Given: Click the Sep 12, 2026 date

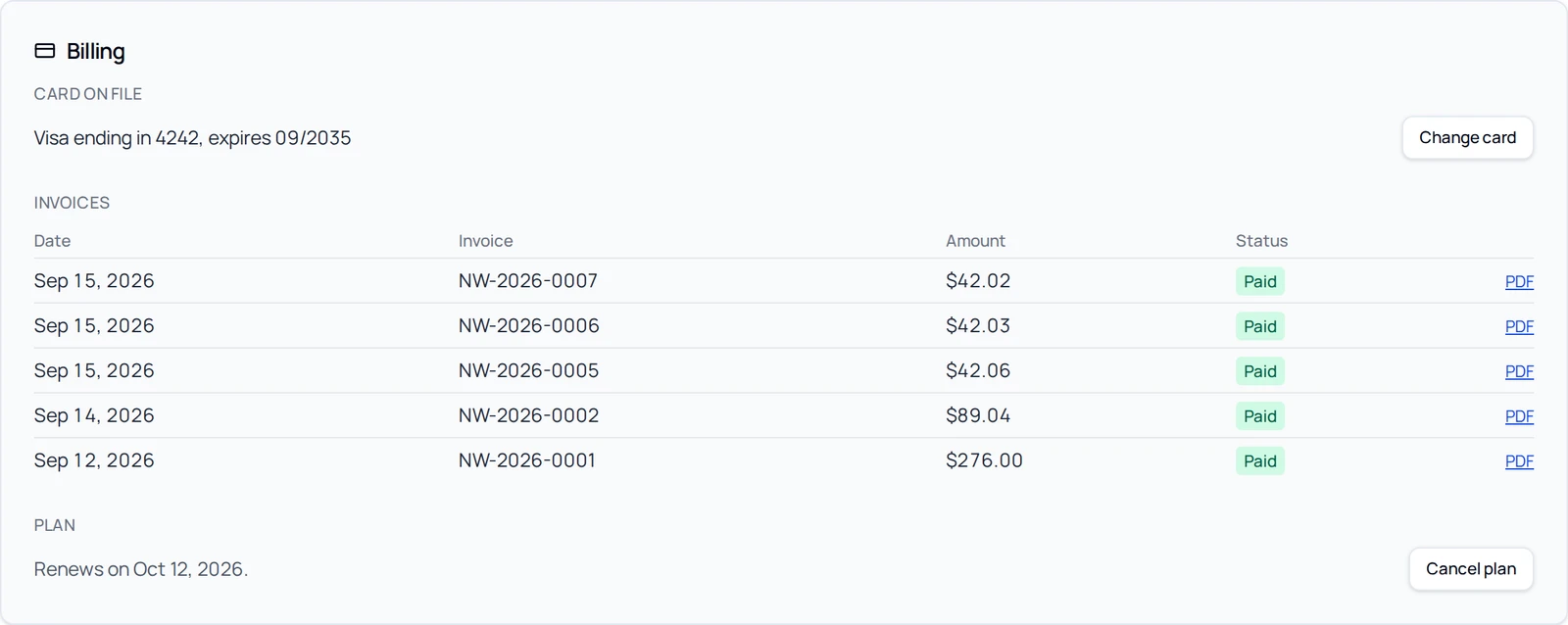Looking at the screenshot, I should click(x=94, y=461).
